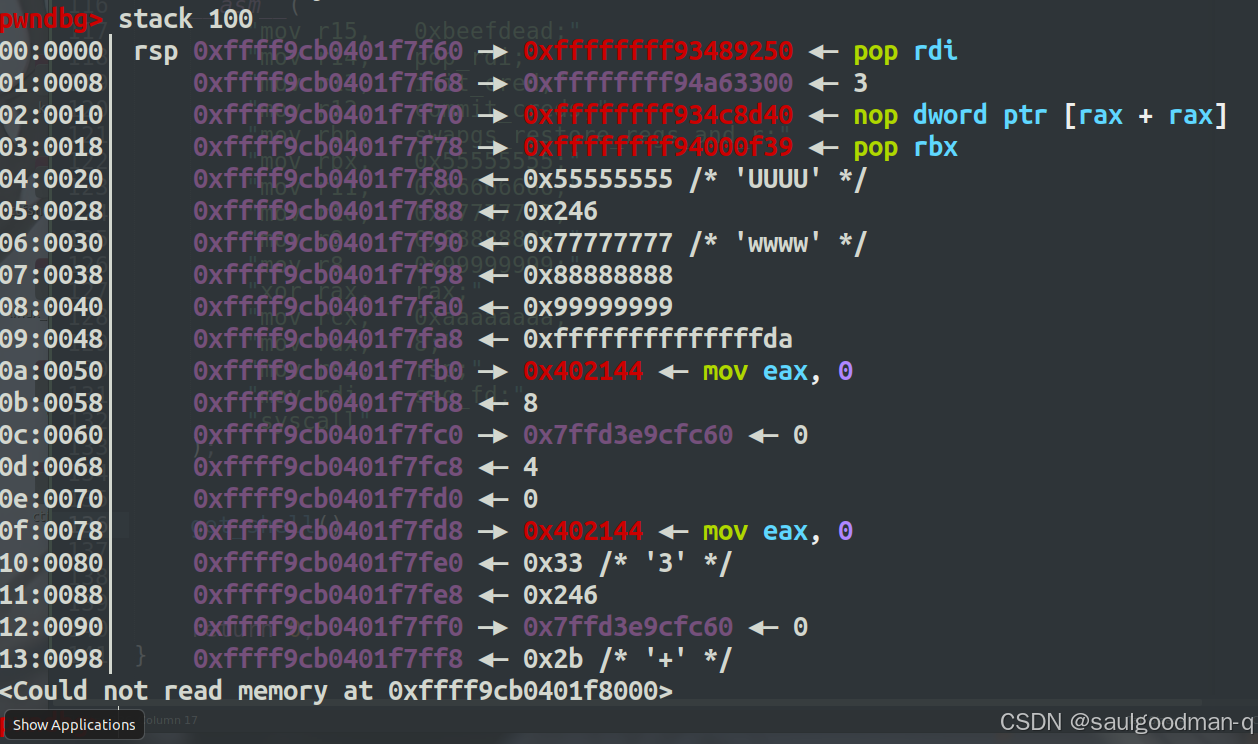Viewport: 1258px width, 744px height.
Task: Click value 0x99999999
Action: tap(598, 307)
